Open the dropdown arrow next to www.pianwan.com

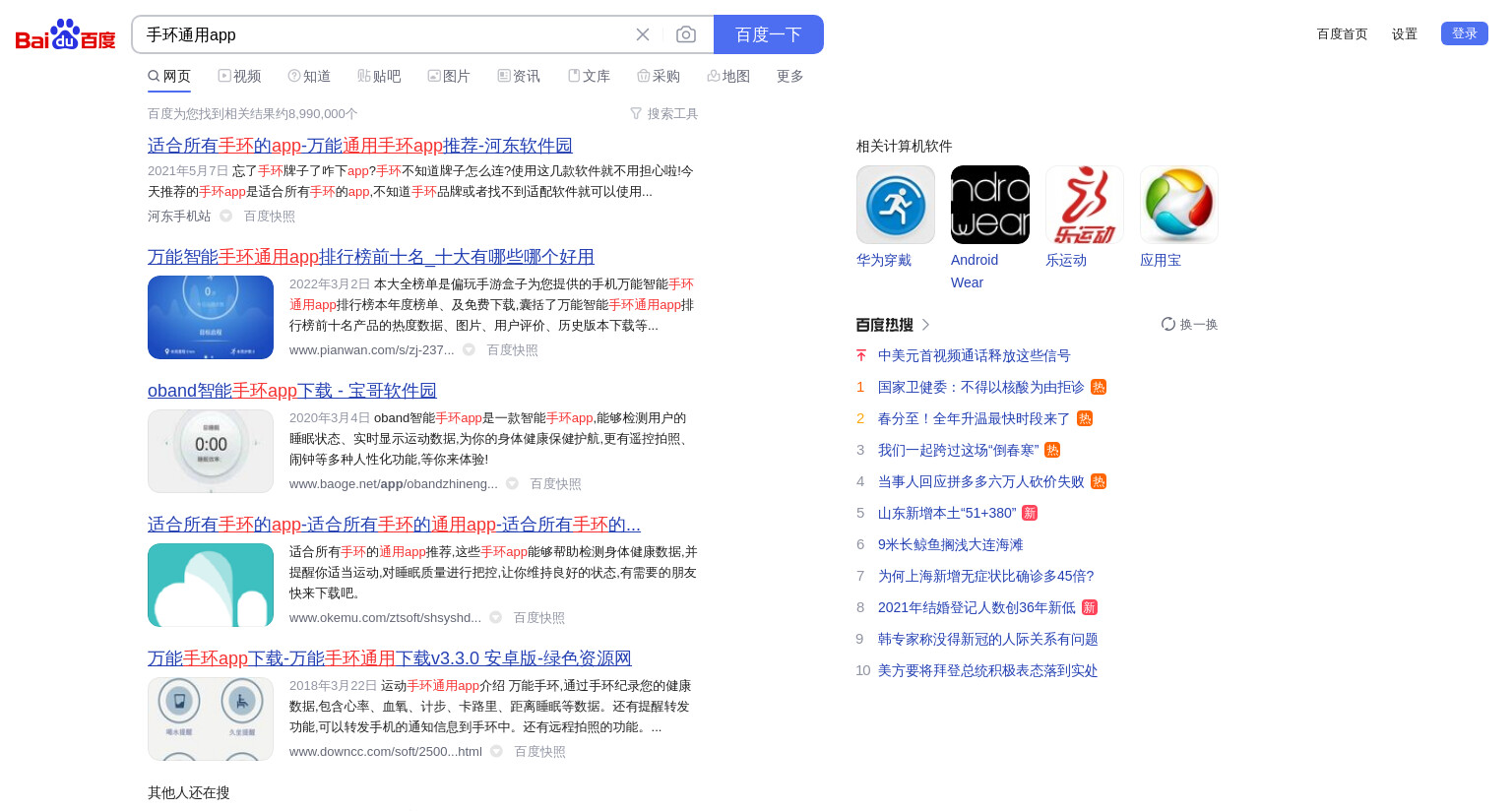[x=470, y=350]
